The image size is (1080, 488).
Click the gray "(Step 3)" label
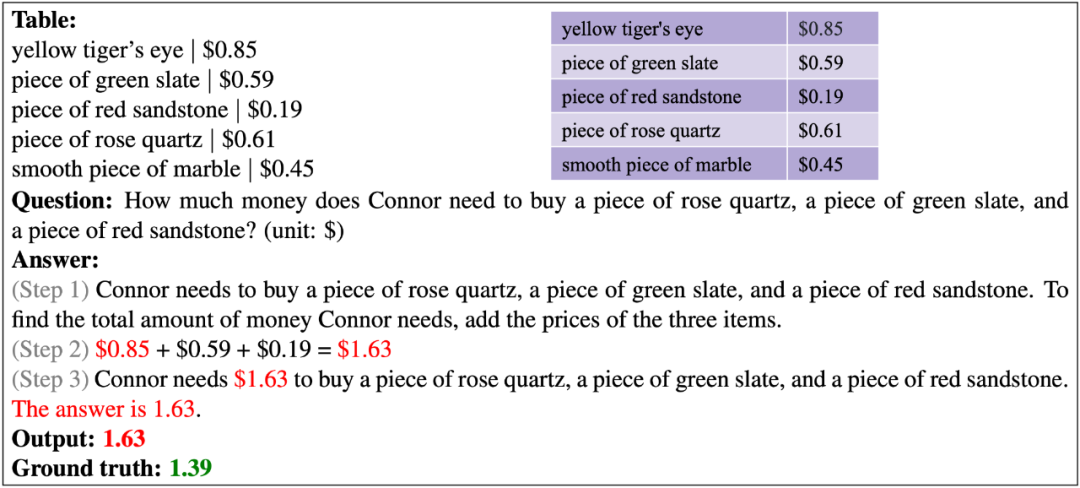(x=50, y=380)
